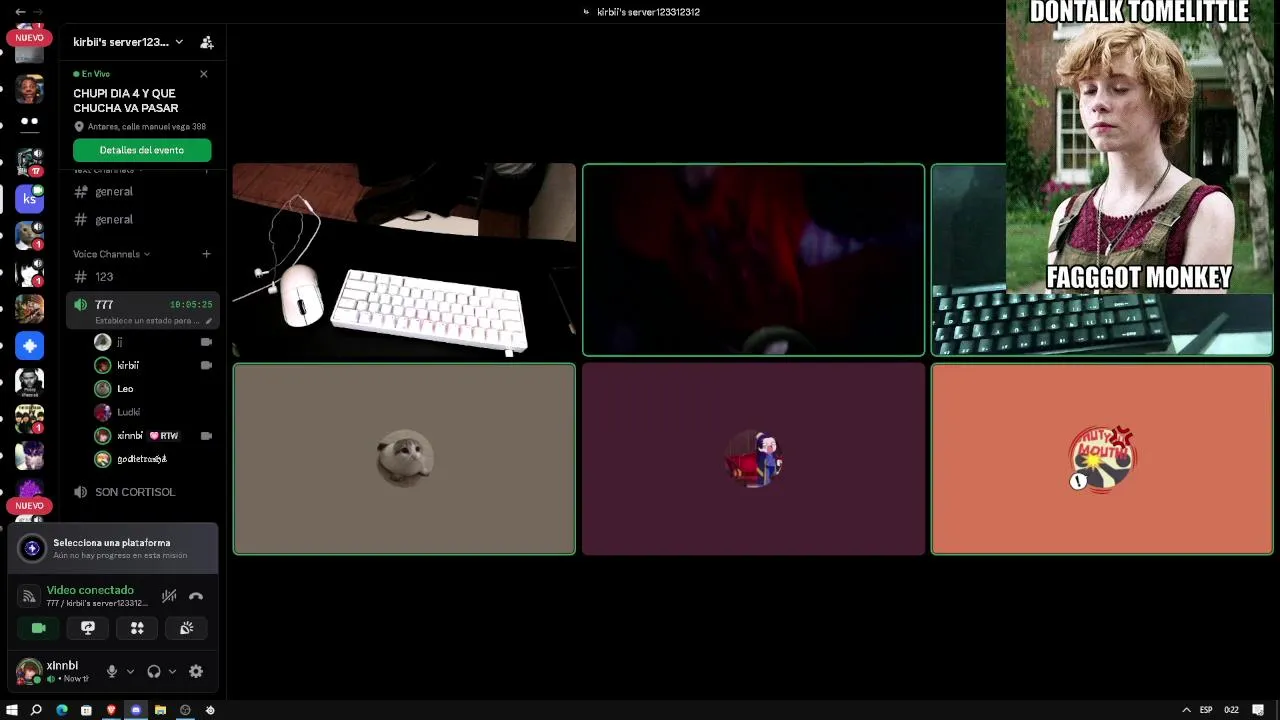Open the Brave browser taskbar icon
The width and height of the screenshot is (1280, 720).
tap(111, 710)
